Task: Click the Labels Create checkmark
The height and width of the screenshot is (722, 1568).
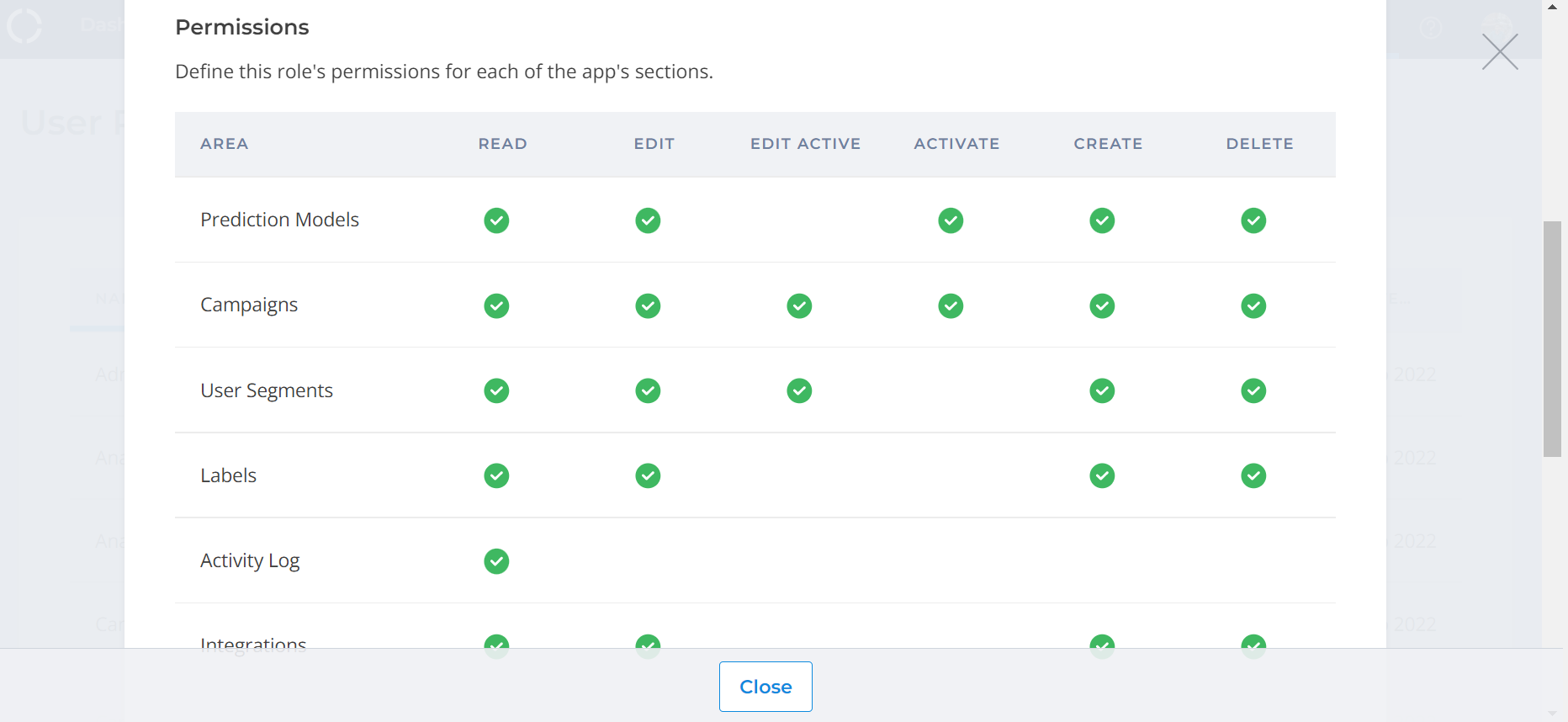Action: click(1102, 475)
